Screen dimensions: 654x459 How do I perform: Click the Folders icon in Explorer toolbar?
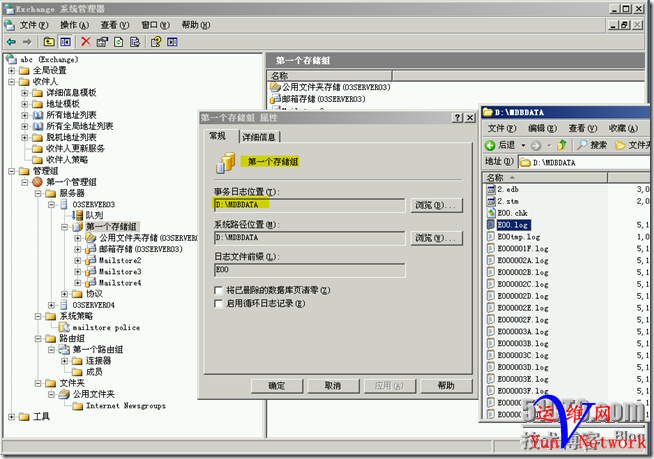click(x=620, y=145)
